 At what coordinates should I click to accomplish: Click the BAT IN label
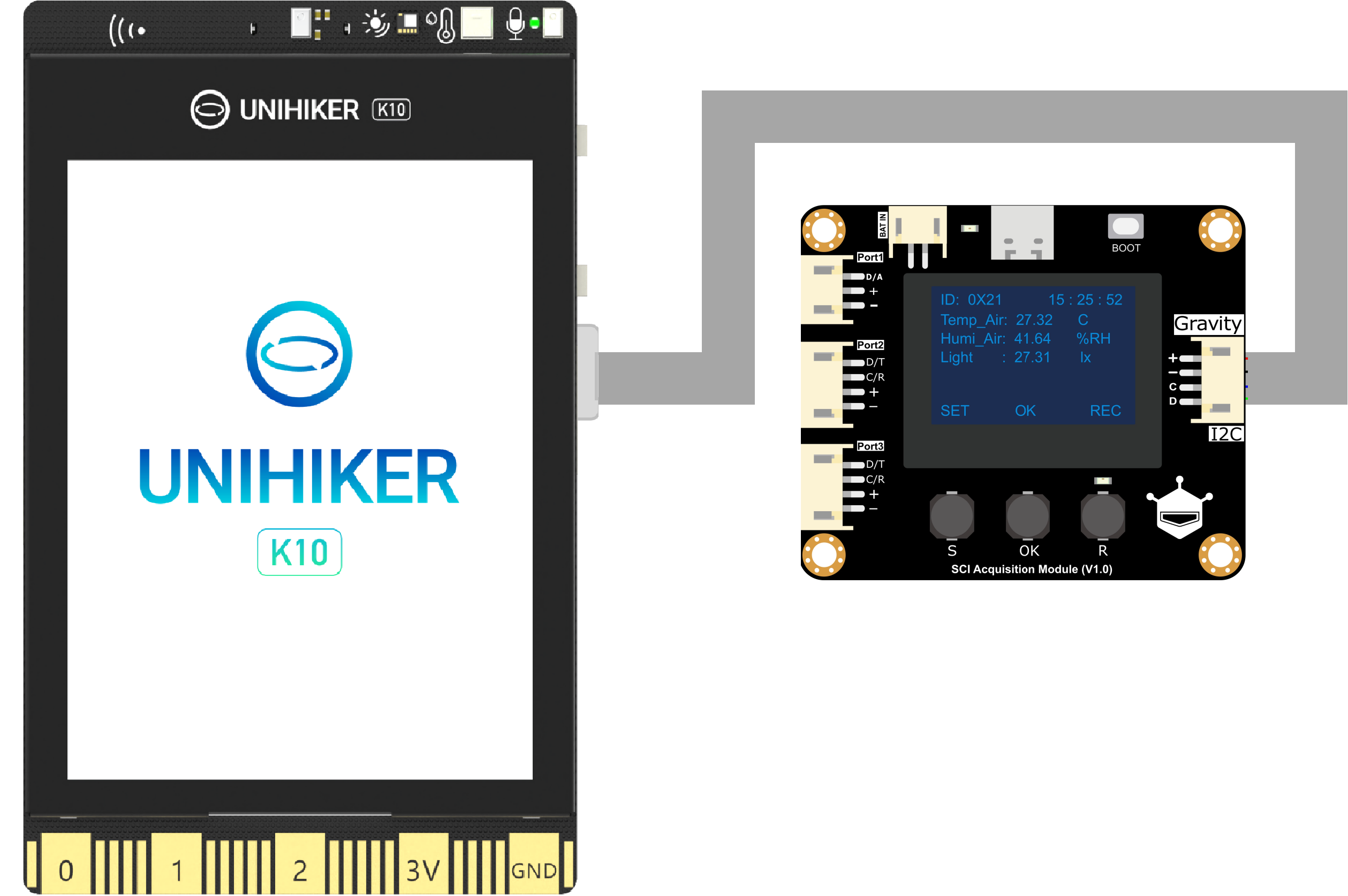[882, 225]
